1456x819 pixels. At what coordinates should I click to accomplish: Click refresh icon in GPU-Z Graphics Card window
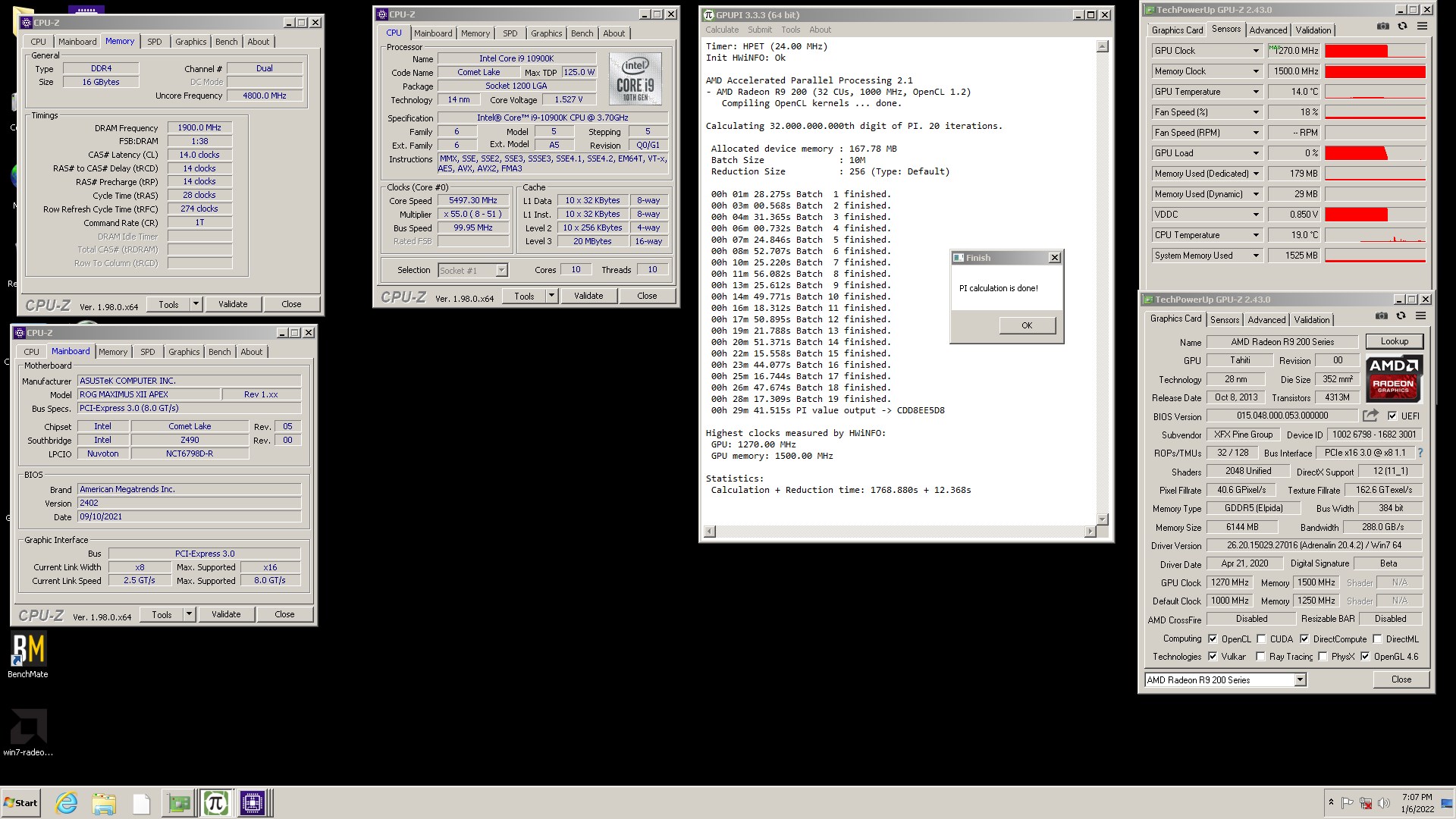pyautogui.click(x=1401, y=315)
